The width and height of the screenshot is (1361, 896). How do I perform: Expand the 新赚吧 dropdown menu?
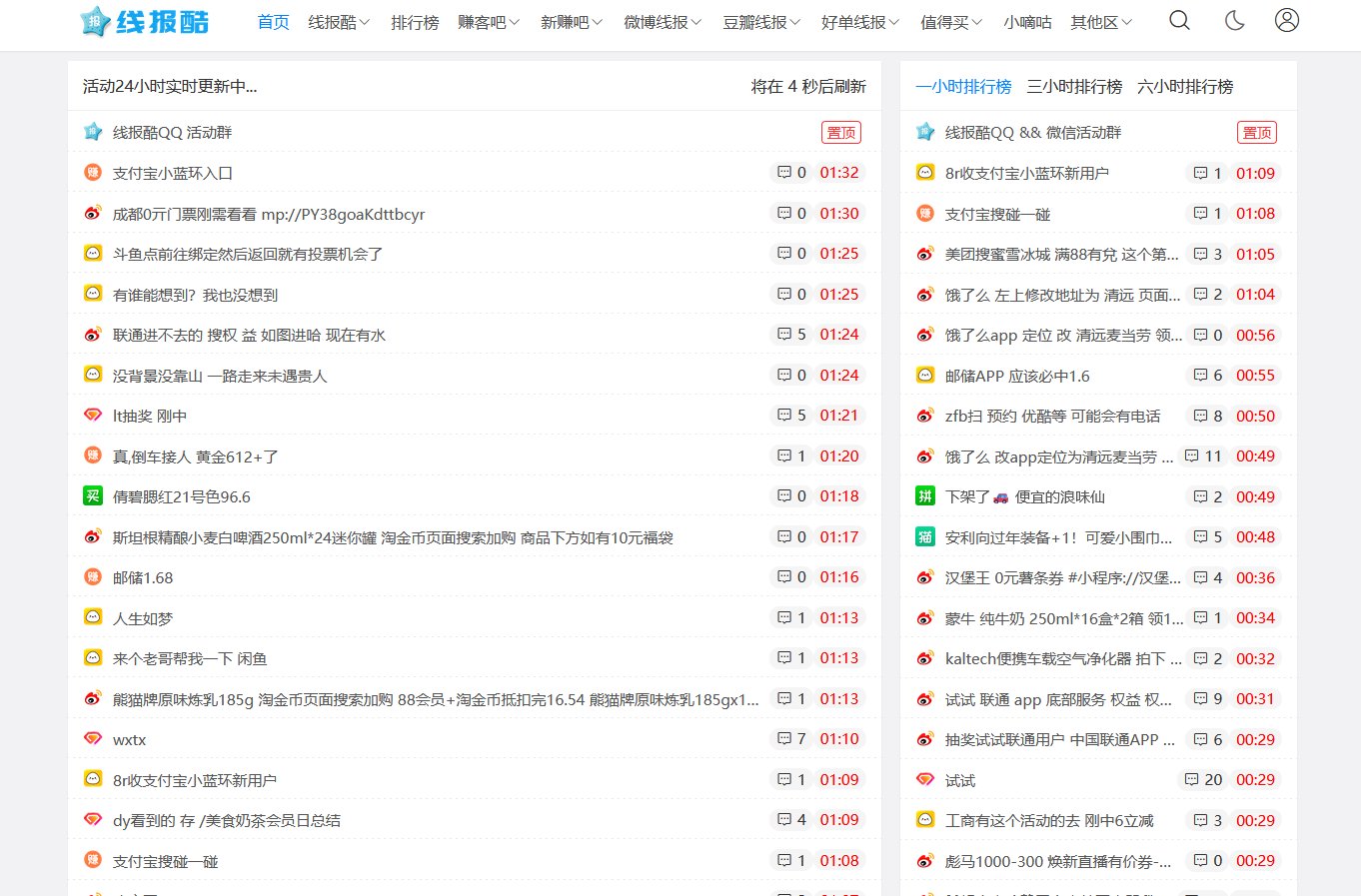[572, 22]
